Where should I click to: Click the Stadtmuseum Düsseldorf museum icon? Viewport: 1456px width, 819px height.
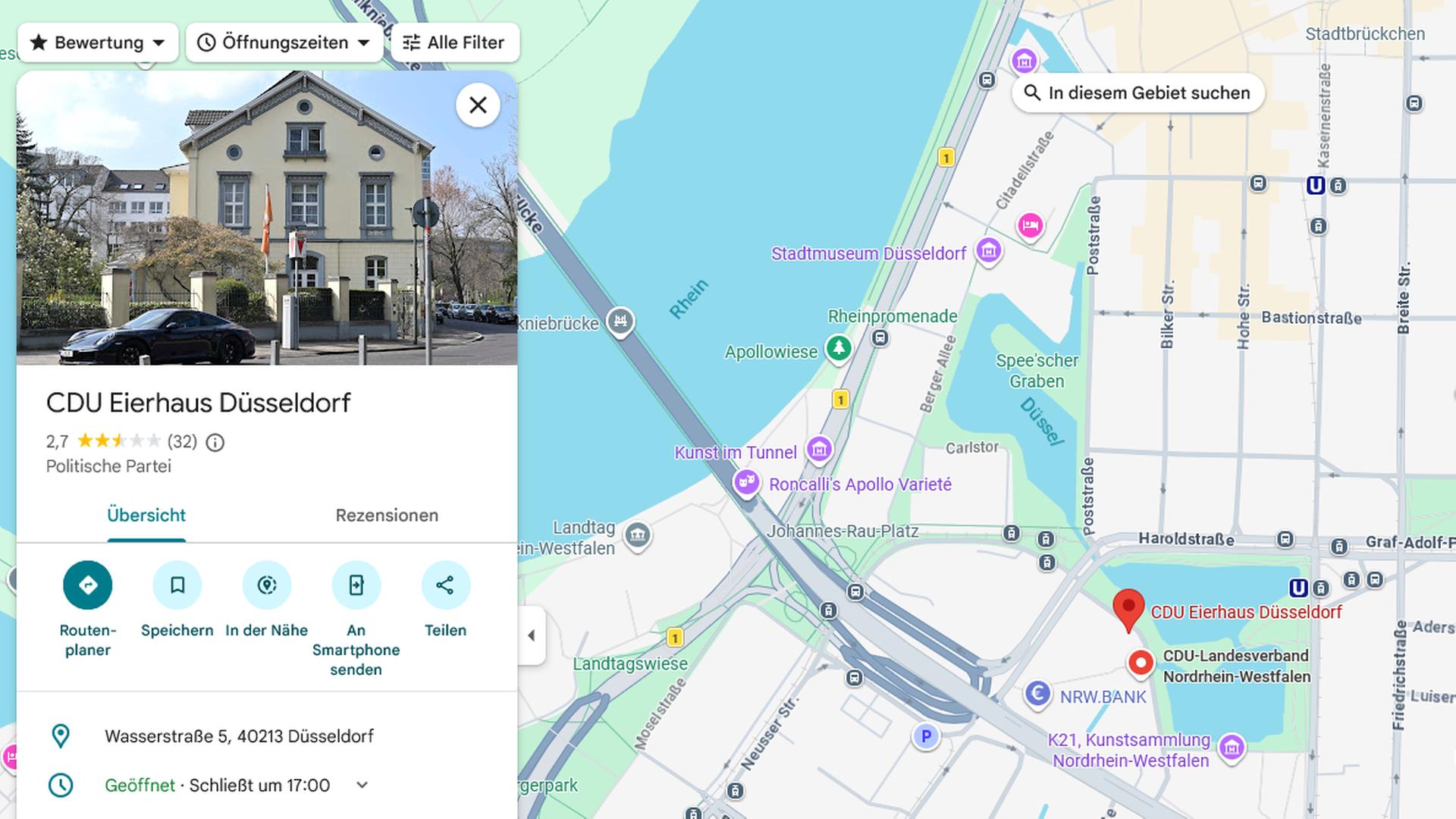[988, 250]
